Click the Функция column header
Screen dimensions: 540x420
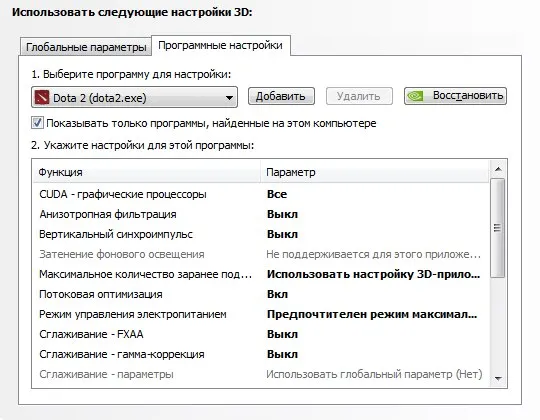pyautogui.click(x=147, y=172)
